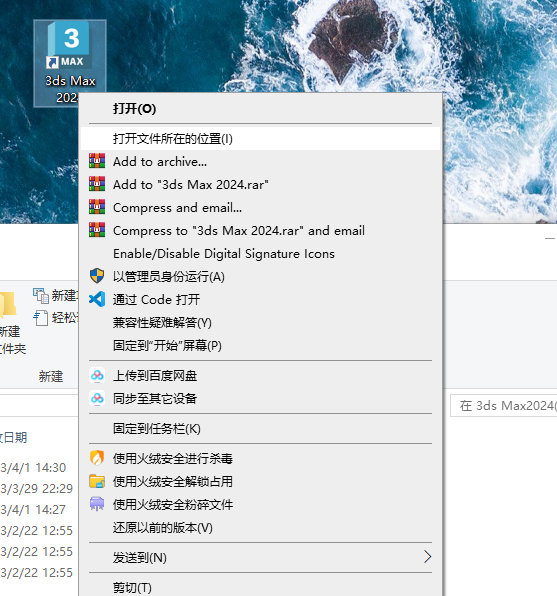Choose 同步至其它设备
Screen dimensions: 557x596
pos(260,398)
